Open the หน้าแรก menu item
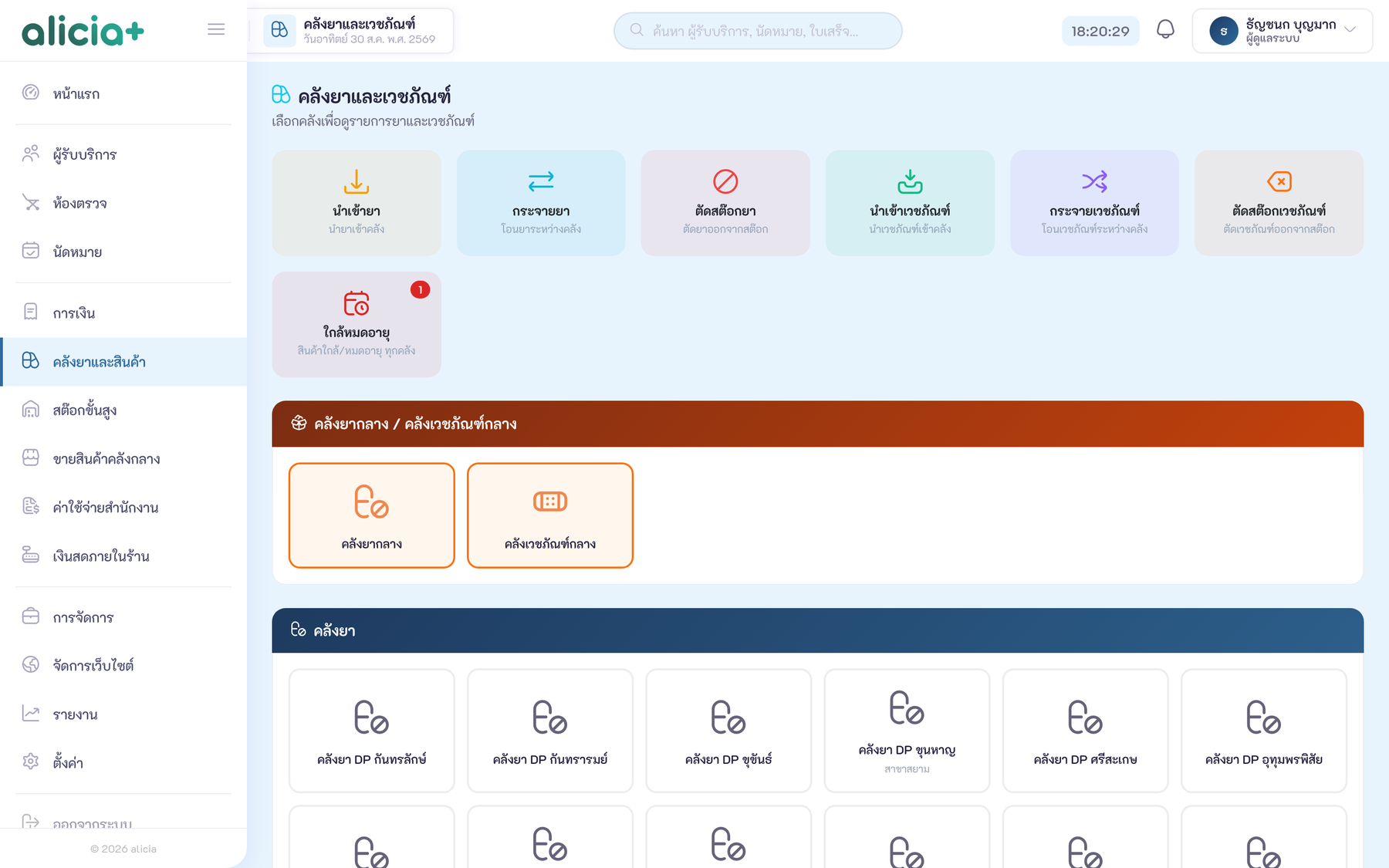This screenshot has height=868, width=1389. tap(123, 93)
